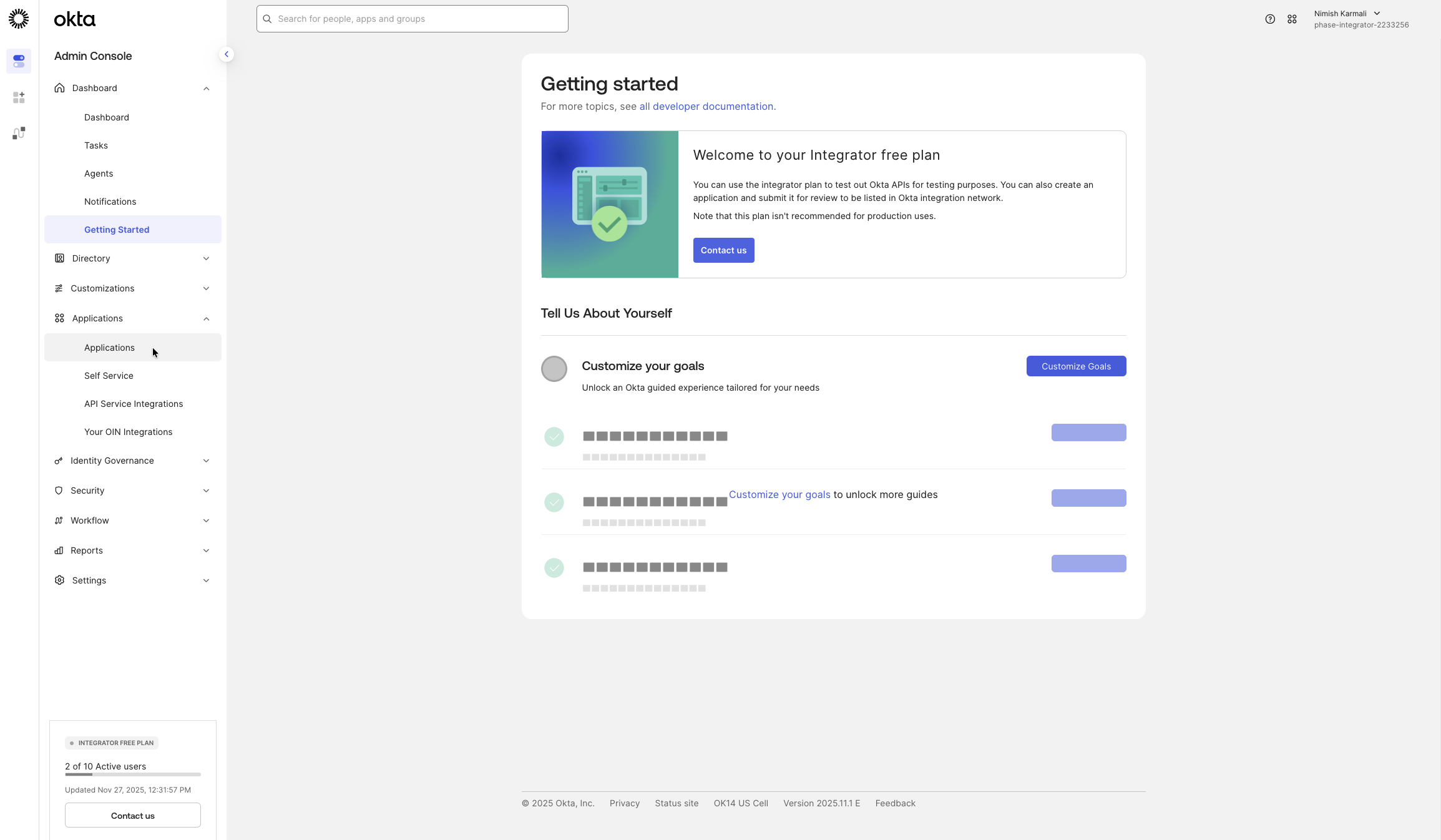Select the Admin Console toggle icon in rail
This screenshot has height=840, width=1441.
(19, 61)
